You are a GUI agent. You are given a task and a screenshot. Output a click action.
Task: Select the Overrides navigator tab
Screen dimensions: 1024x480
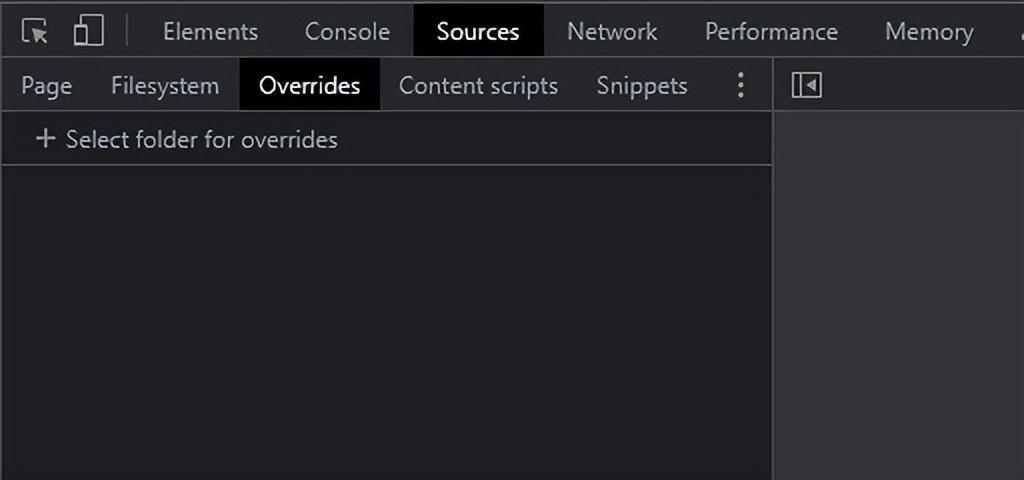point(310,86)
